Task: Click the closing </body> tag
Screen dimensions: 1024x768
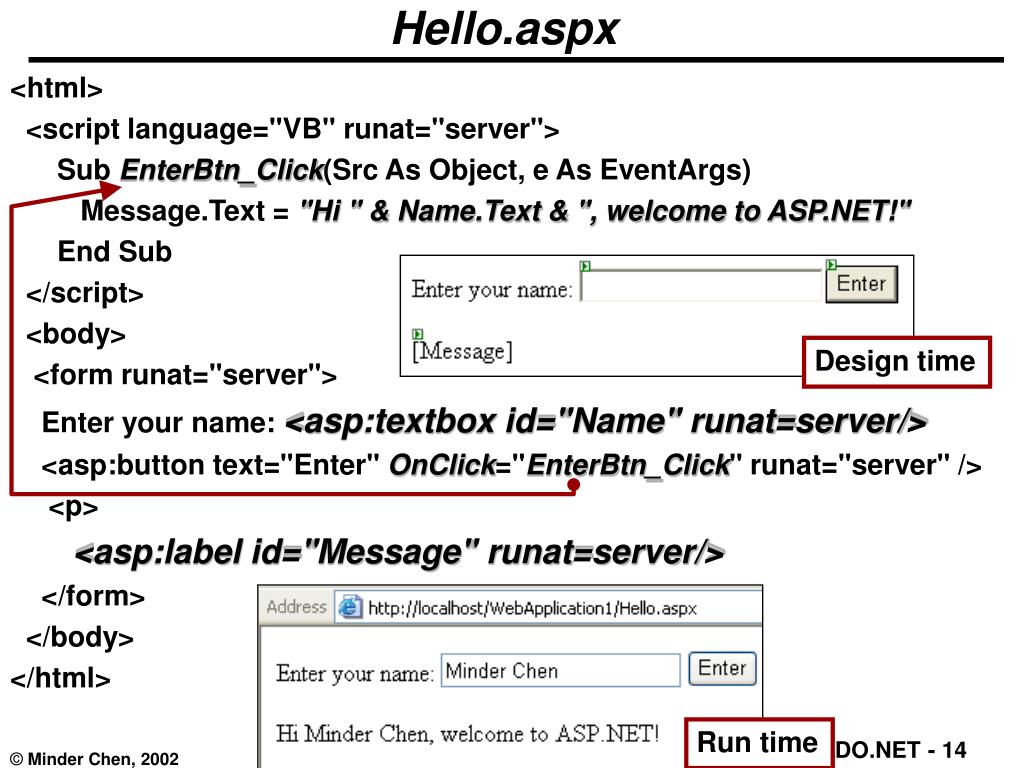Action: [x=80, y=637]
